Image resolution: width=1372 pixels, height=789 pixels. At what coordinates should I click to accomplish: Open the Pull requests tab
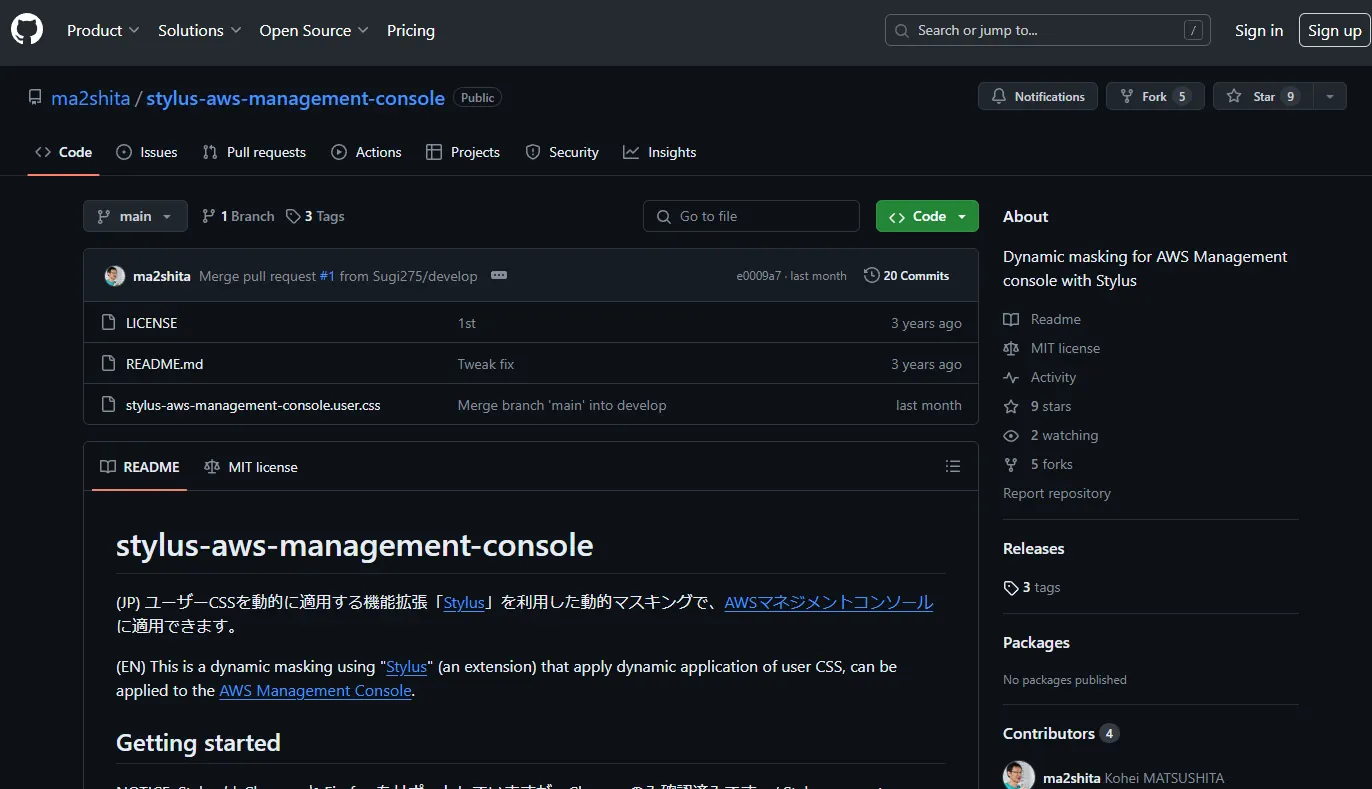point(254,152)
